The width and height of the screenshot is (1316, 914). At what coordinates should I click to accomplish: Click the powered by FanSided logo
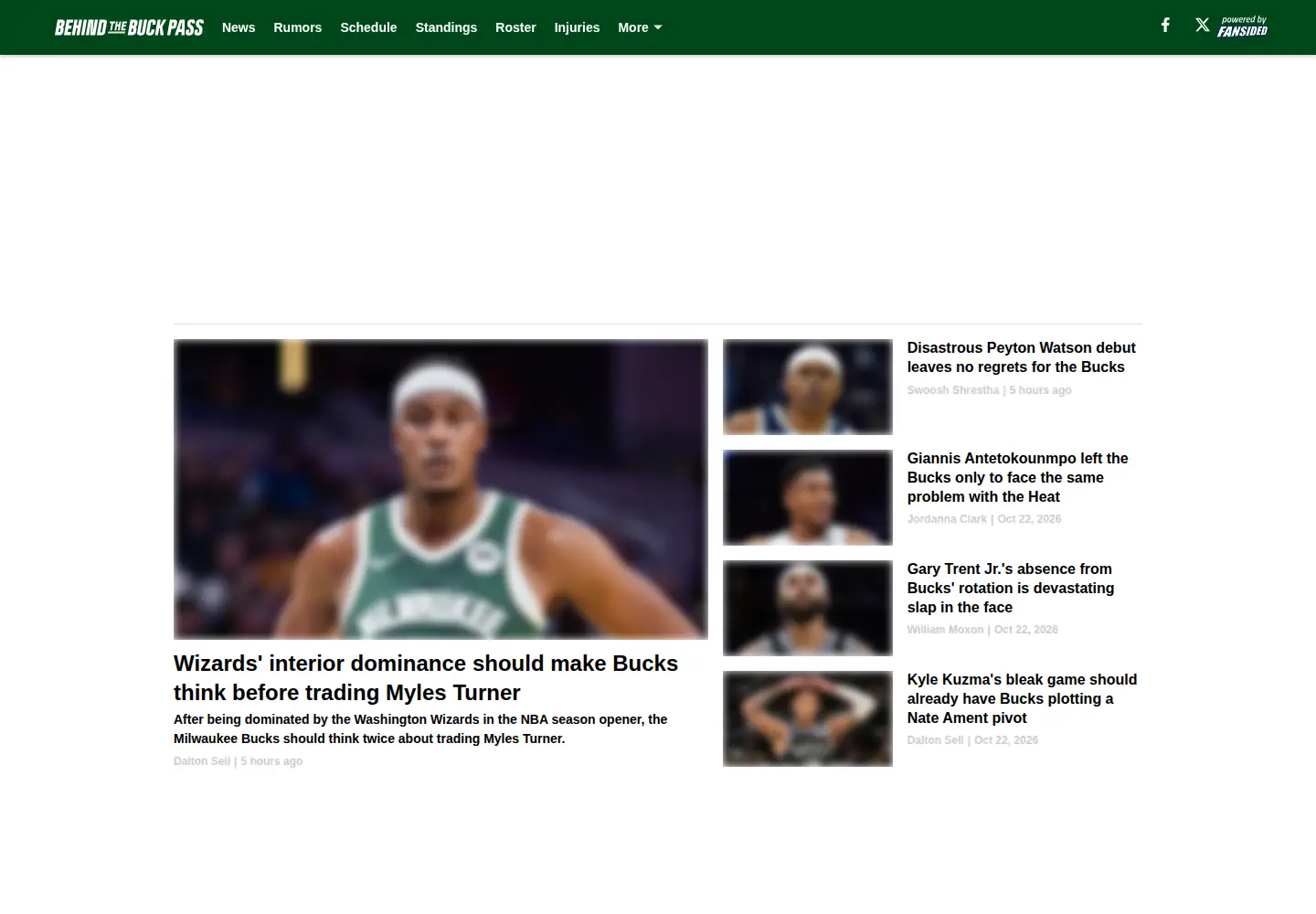[x=1243, y=27]
